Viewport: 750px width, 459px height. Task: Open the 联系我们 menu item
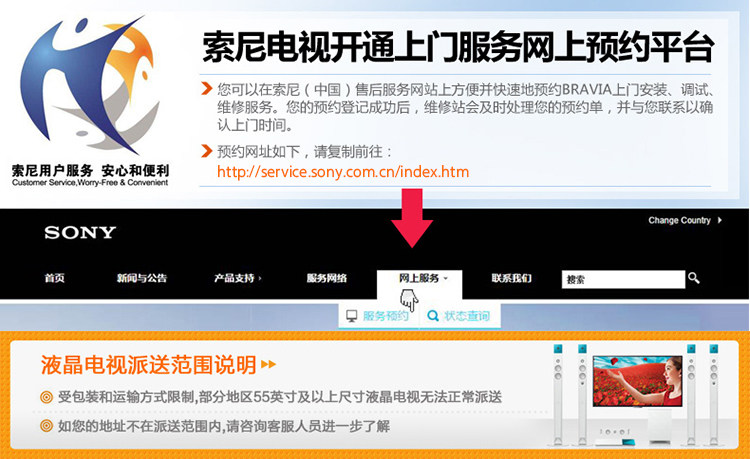click(x=511, y=278)
